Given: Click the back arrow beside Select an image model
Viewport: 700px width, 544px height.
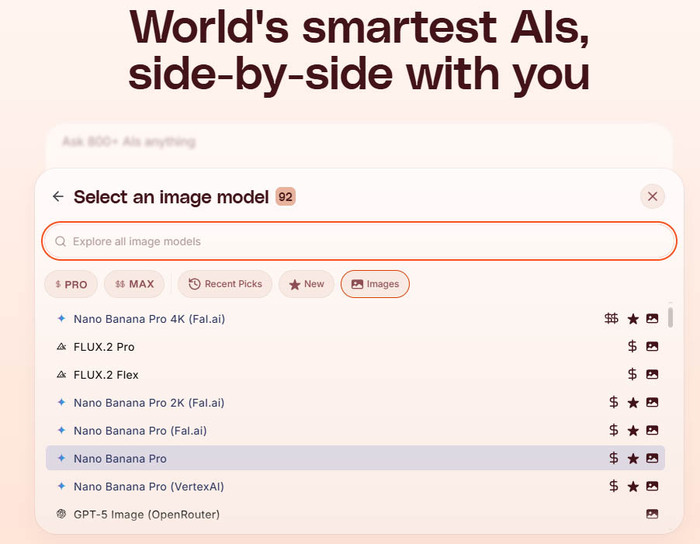Looking at the screenshot, I should point(58,197).
